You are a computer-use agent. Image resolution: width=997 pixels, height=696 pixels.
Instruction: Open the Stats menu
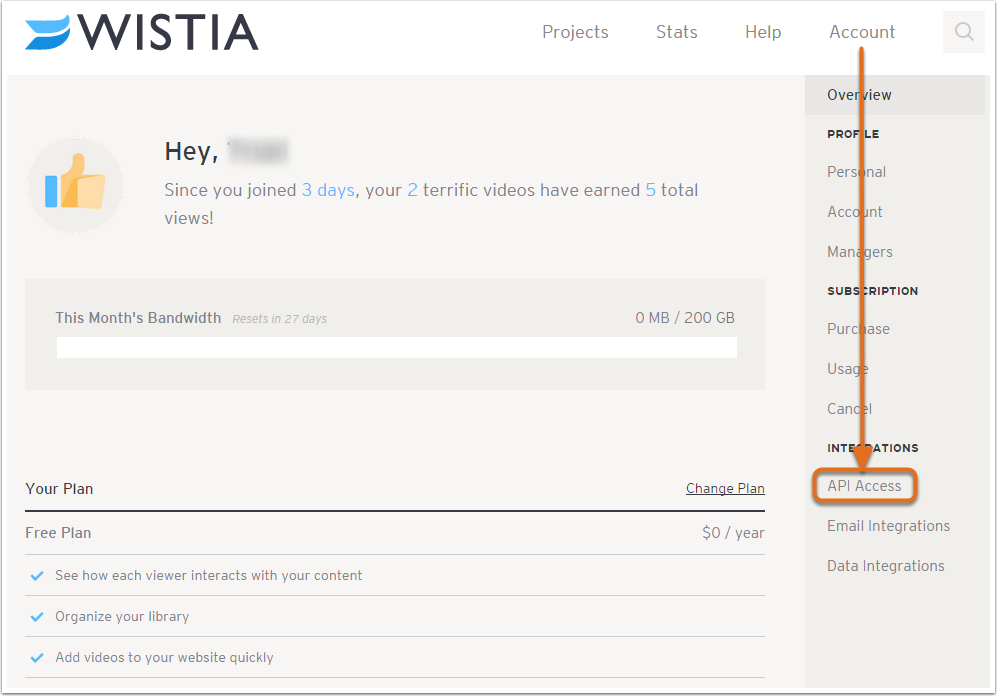tap(677, 32)
